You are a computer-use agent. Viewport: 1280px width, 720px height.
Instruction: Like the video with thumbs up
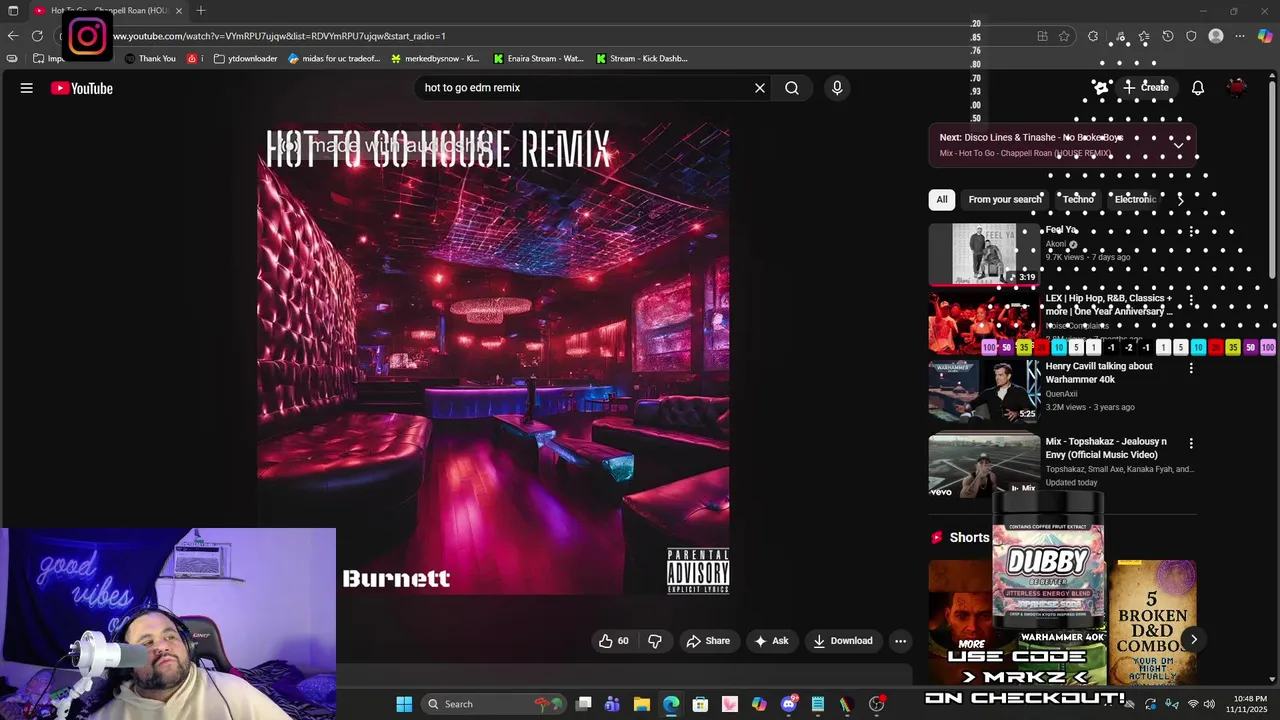coord(613,641)
